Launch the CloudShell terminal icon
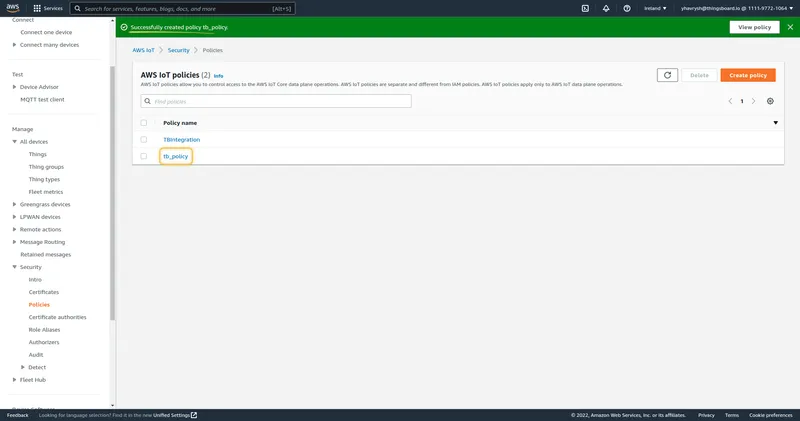Screen dimensions: 800x421 585,8
